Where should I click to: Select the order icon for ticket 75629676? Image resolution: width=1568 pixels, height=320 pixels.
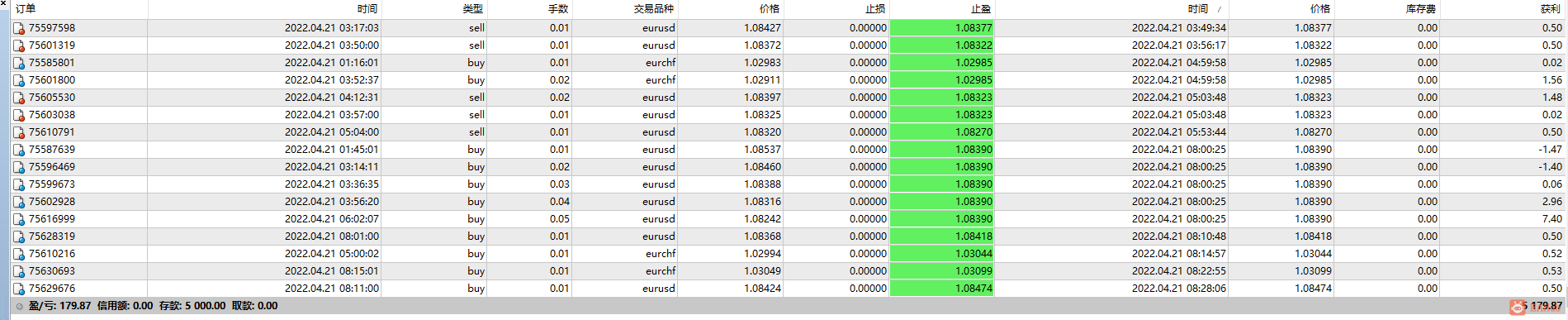tap(19, 289)
